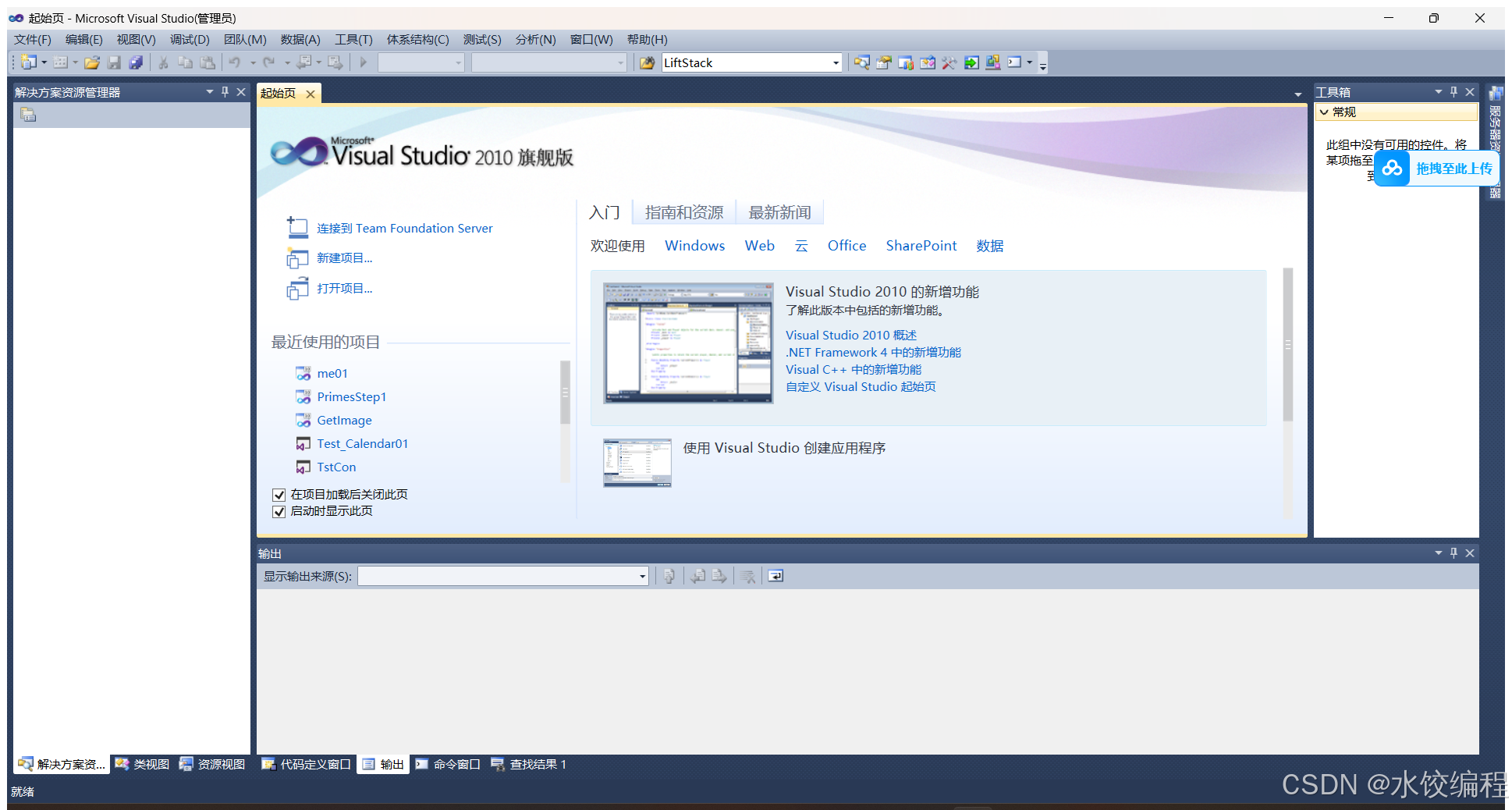Click the VS 2010 new features thumbnail
Viewport: 1512px width, 810px height.
(x=688, y=343)
